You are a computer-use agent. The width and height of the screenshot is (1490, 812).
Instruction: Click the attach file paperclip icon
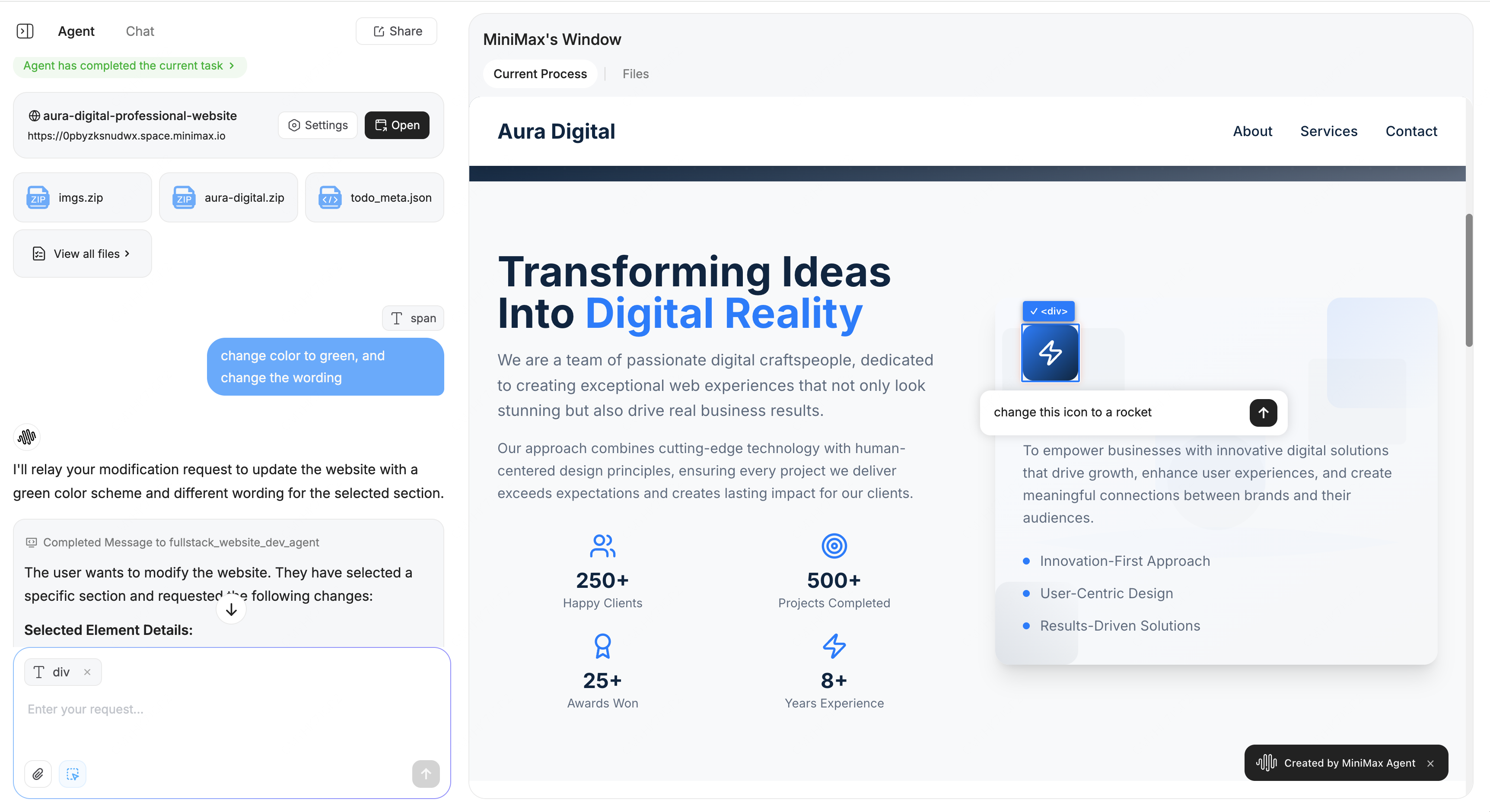38,773
